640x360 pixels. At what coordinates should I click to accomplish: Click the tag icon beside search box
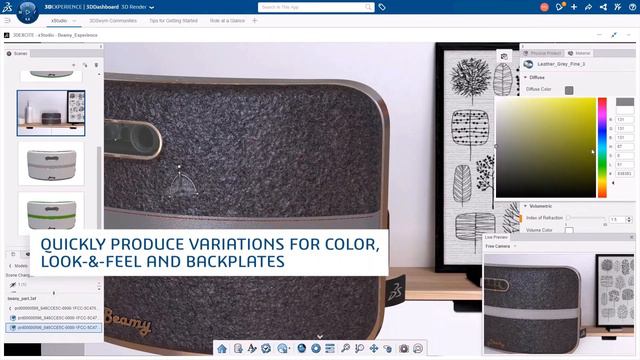point(382,7)
